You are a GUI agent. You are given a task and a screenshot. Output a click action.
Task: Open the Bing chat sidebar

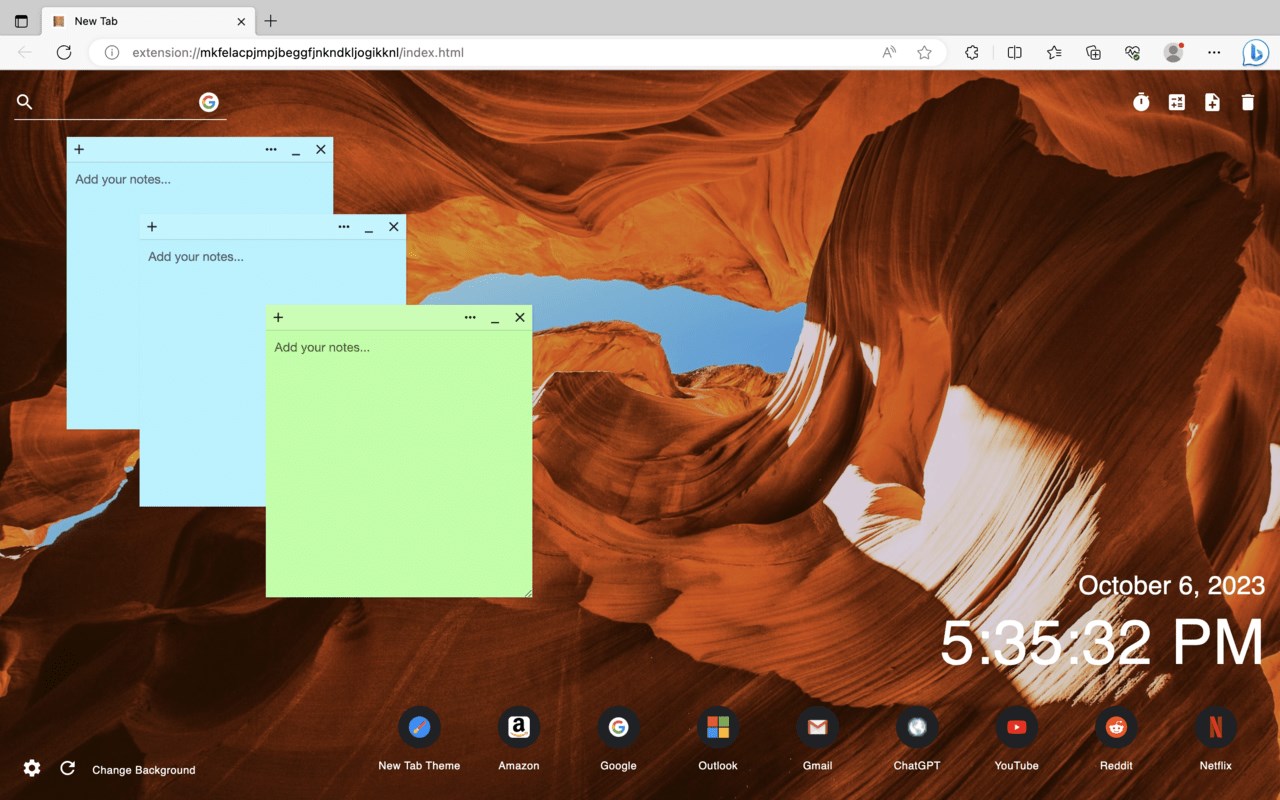tap(1255, 52)
